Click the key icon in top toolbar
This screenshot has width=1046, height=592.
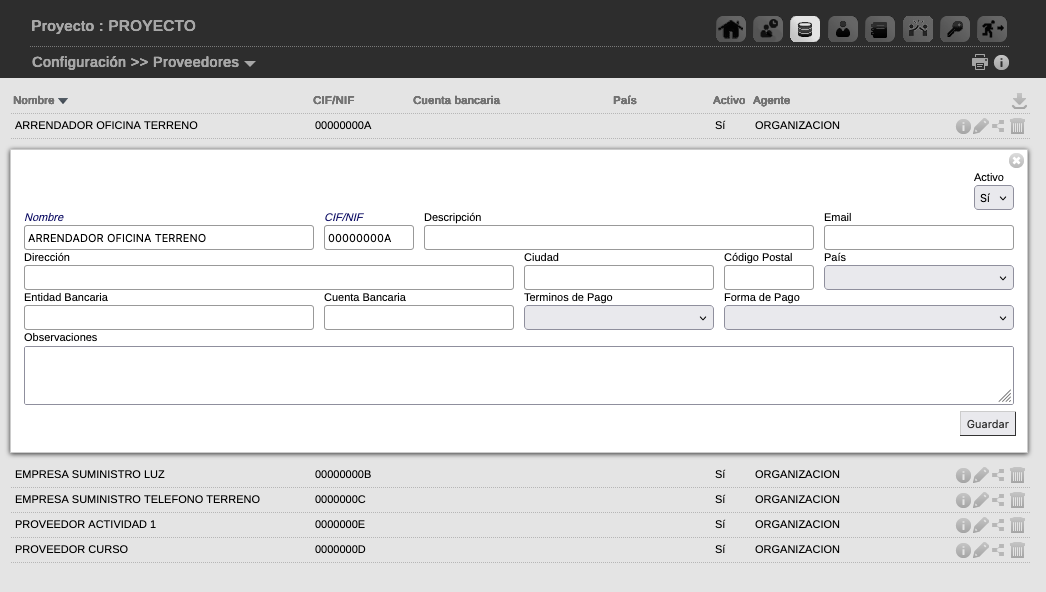click(955, 29)
